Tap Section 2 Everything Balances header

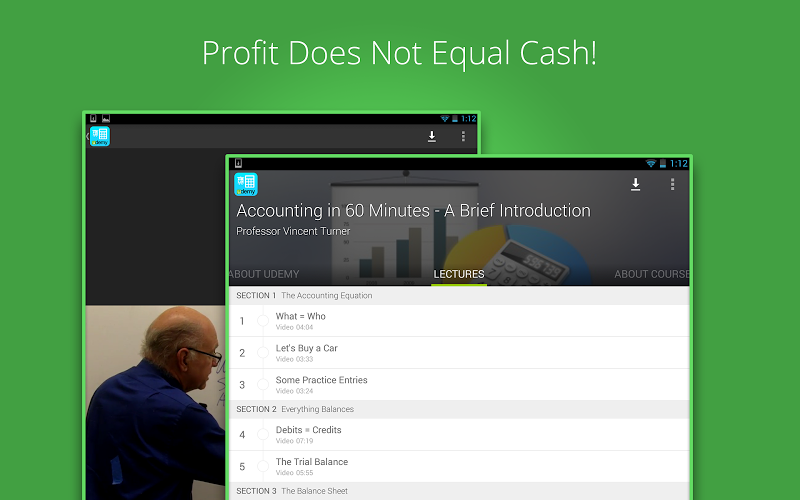459,409
